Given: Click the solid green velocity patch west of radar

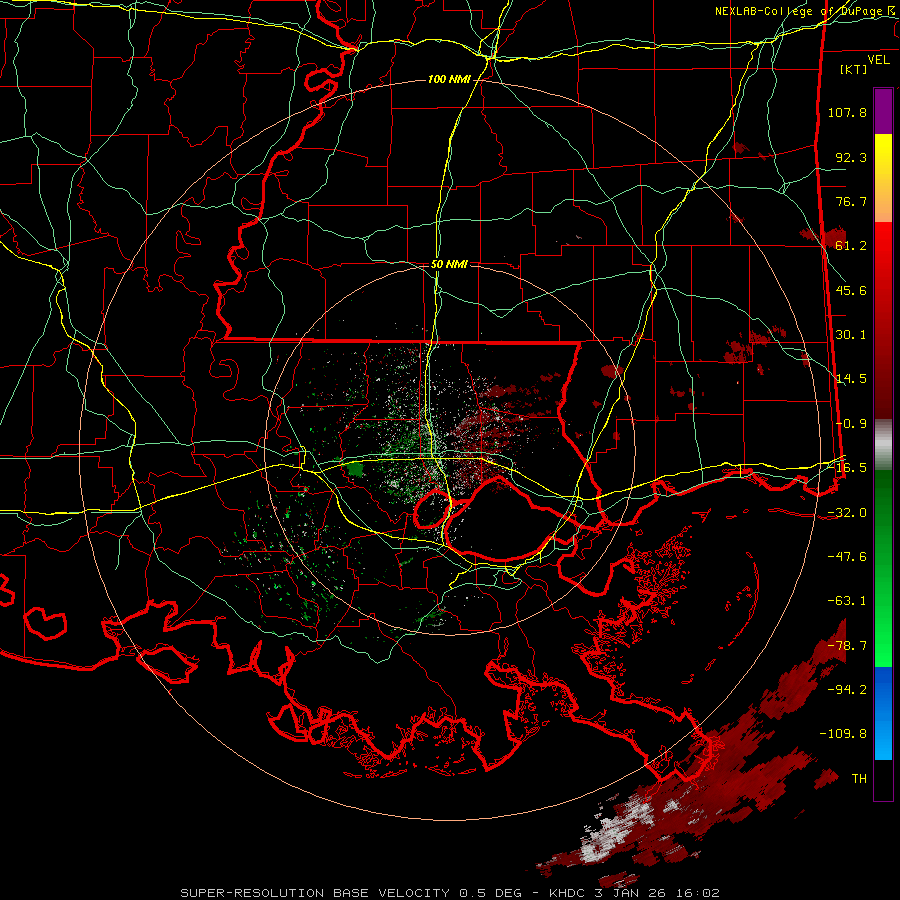Looking at the screenshot, I should 355,470.
